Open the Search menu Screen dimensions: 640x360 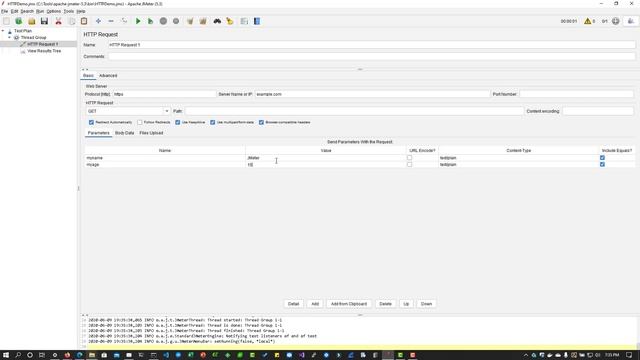tap(27, 11)
